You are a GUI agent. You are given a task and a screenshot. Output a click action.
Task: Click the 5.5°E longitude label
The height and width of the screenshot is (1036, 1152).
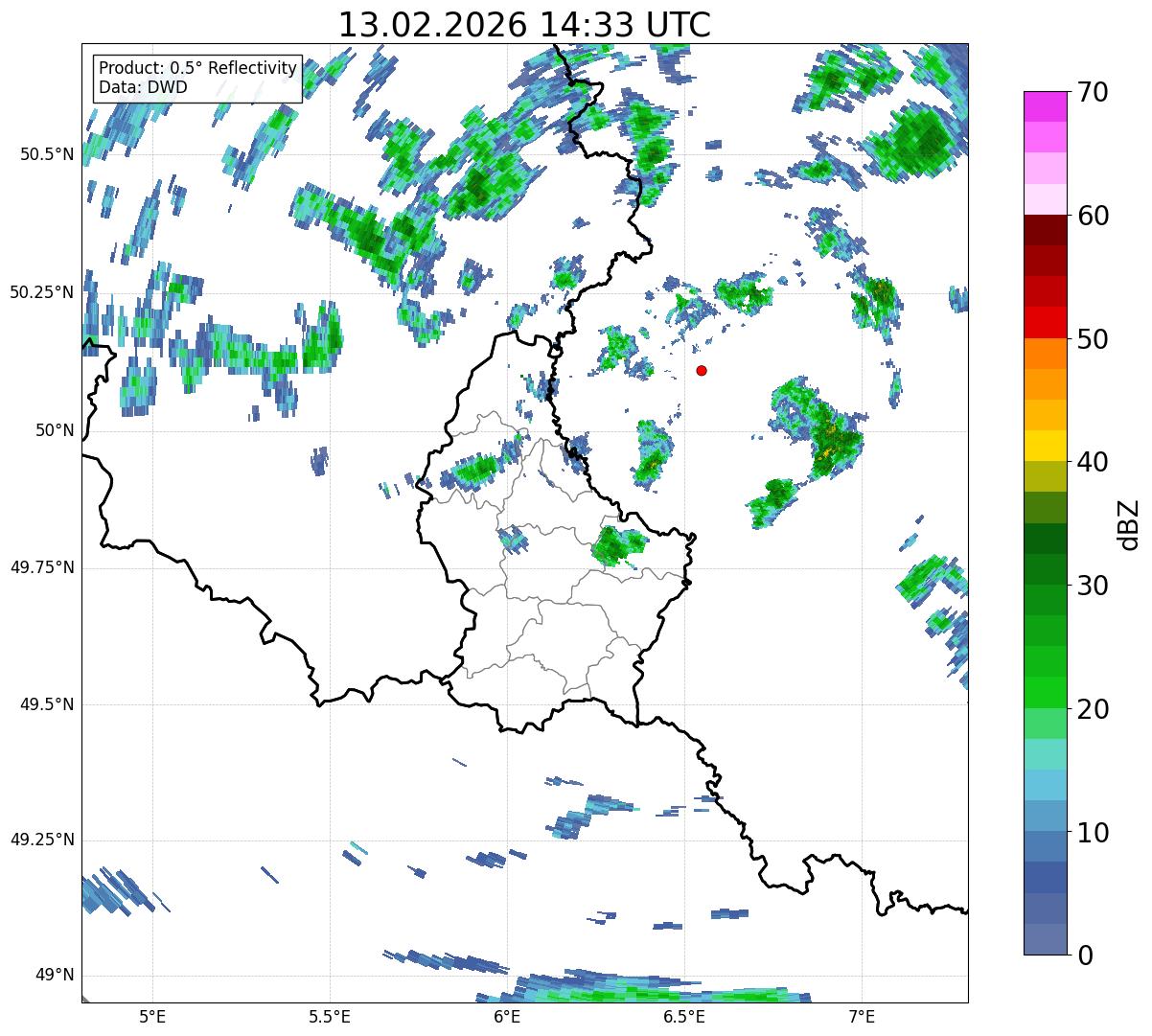click(x=330, y=1017)
